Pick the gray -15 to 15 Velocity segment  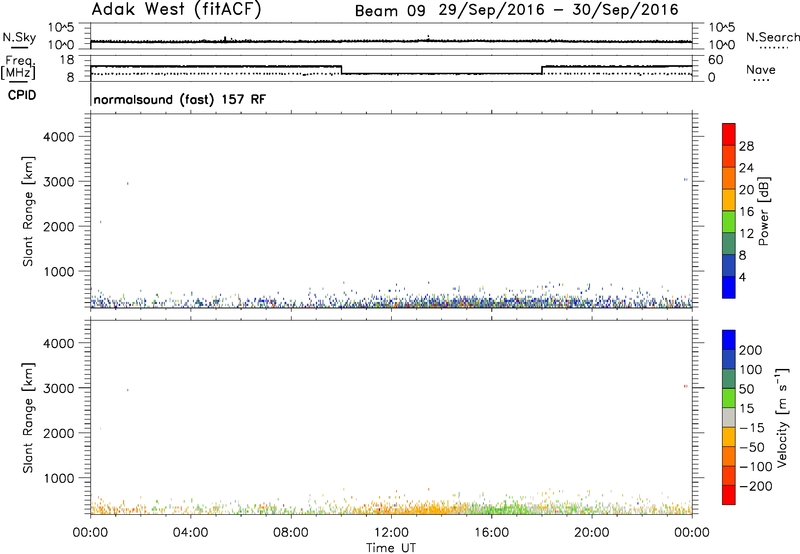click(x=729, y=417)
